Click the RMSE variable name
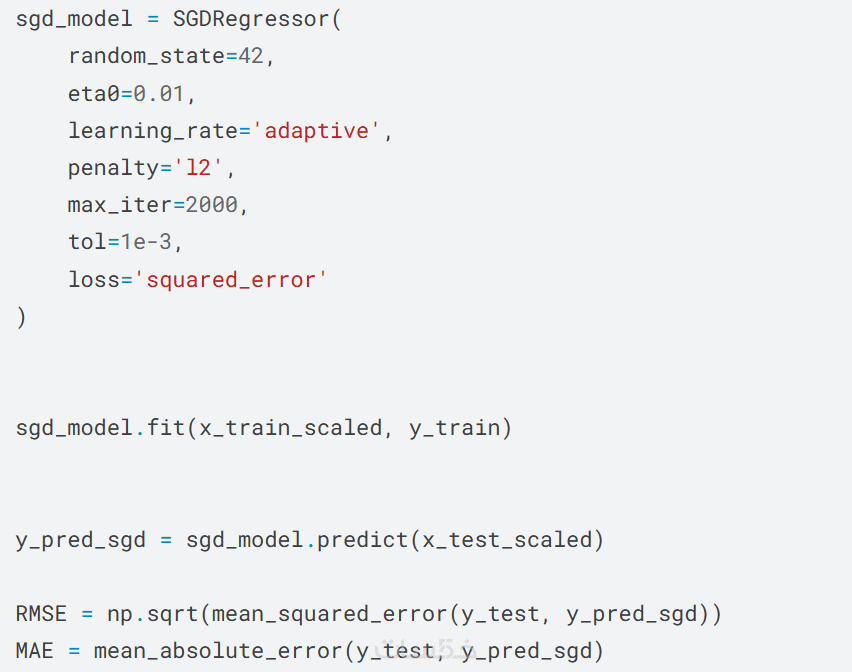Viewport: 852px width, 672px height. pos(41,614)
